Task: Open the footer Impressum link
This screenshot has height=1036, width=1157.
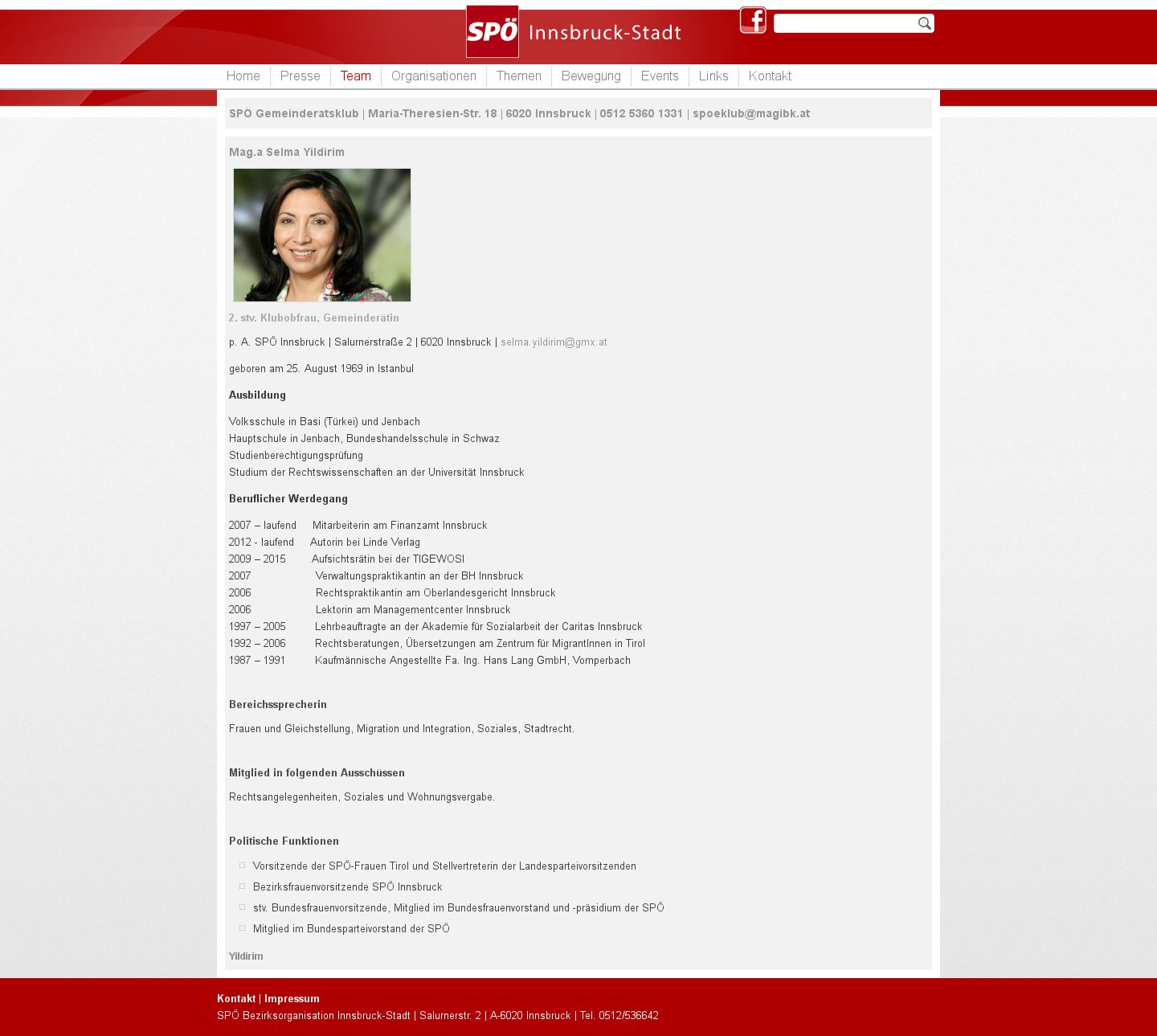Action: pos(292,998)
